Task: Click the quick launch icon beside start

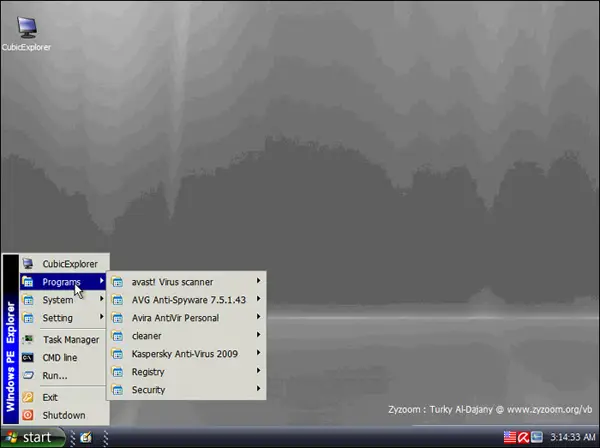Action: [86, 437]
